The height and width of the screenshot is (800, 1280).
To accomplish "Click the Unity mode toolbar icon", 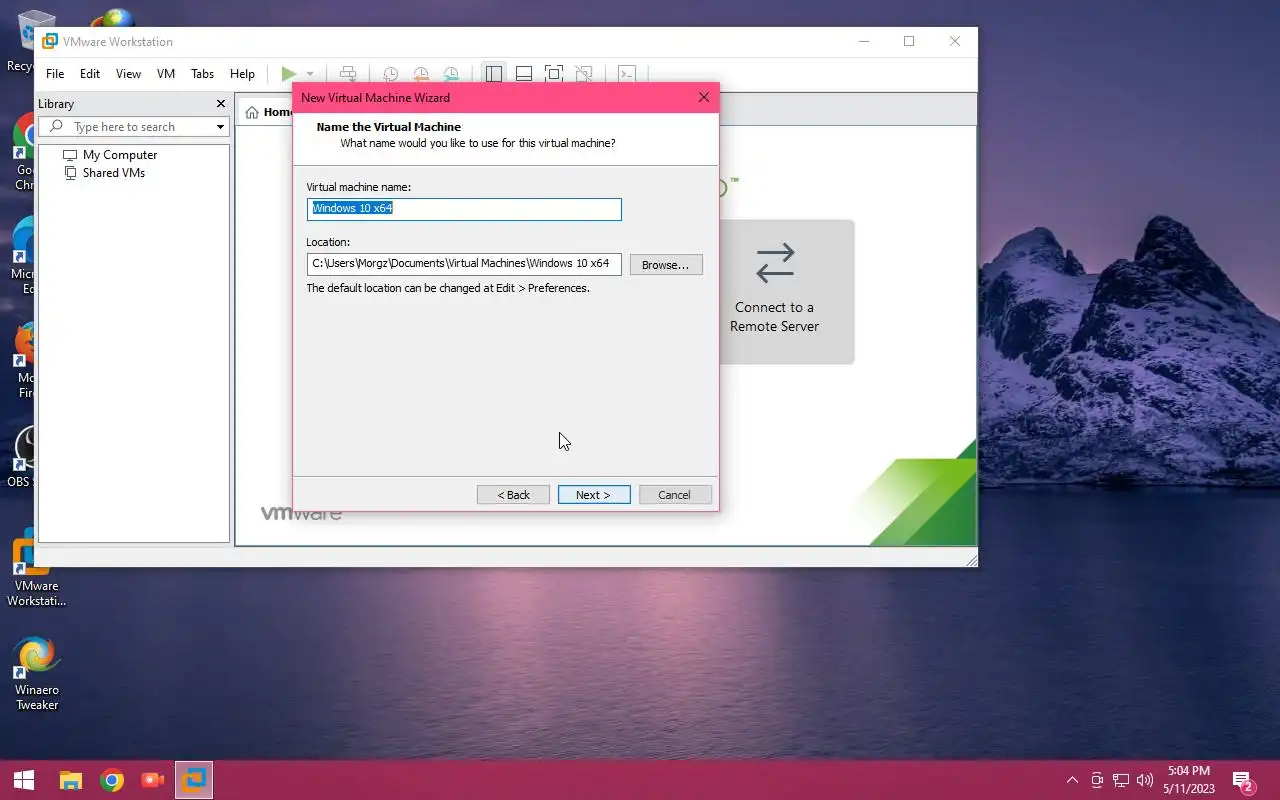I will 584,74.
